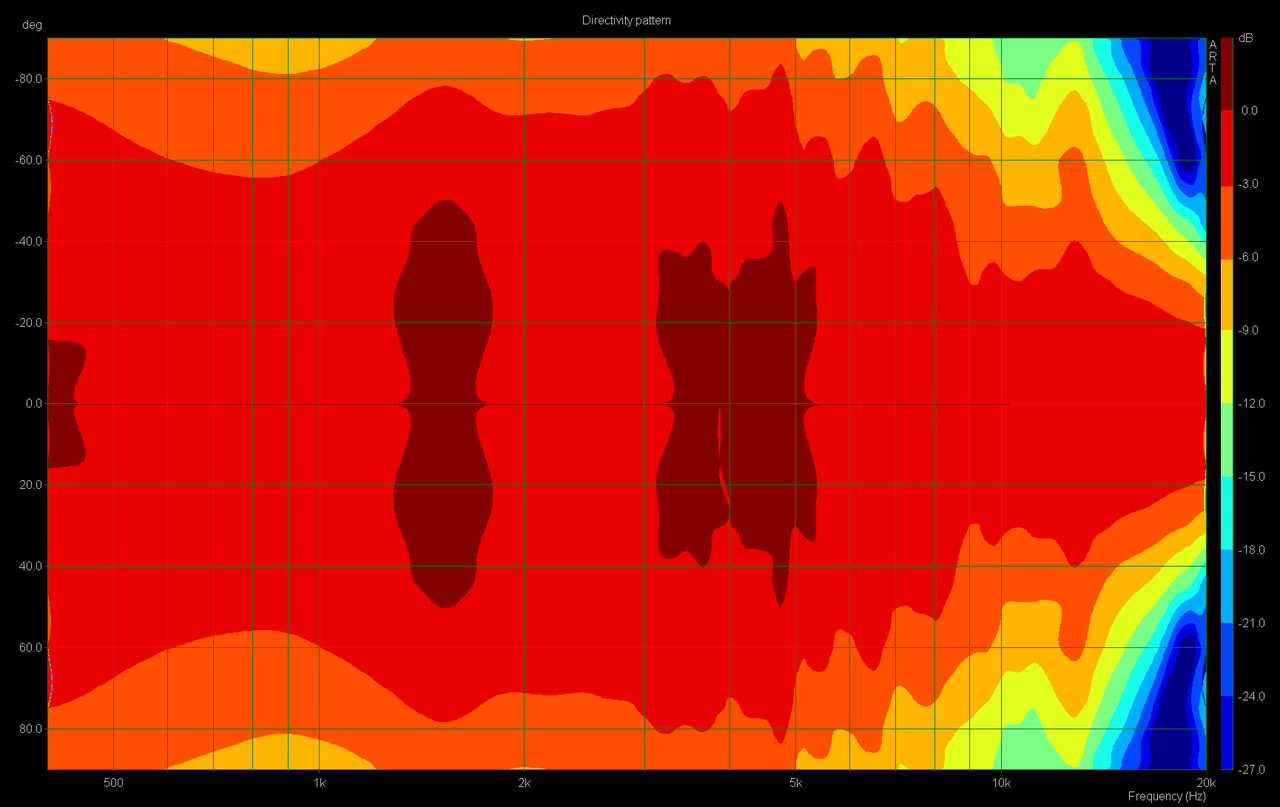This screenshot has width=1280, height=807.
Task: Click the 0.0 degree axis tick label
Action: point(31,404)
